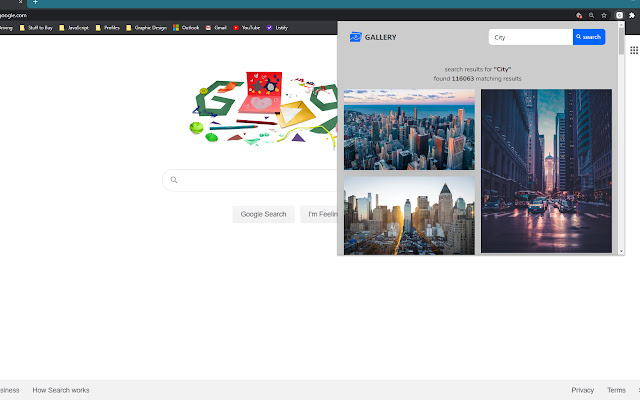Open the Gmail bookmark
640x400 pixels.
tap(216, 28)
